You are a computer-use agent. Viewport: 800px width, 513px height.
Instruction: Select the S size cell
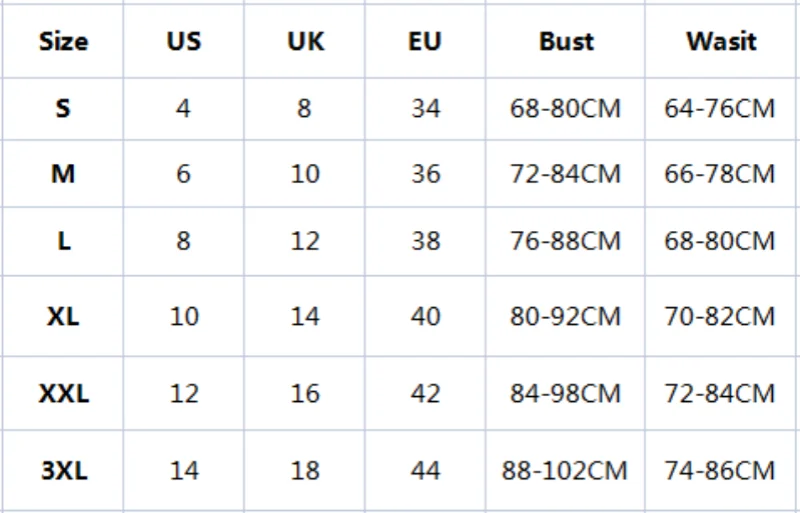[63, 108]
